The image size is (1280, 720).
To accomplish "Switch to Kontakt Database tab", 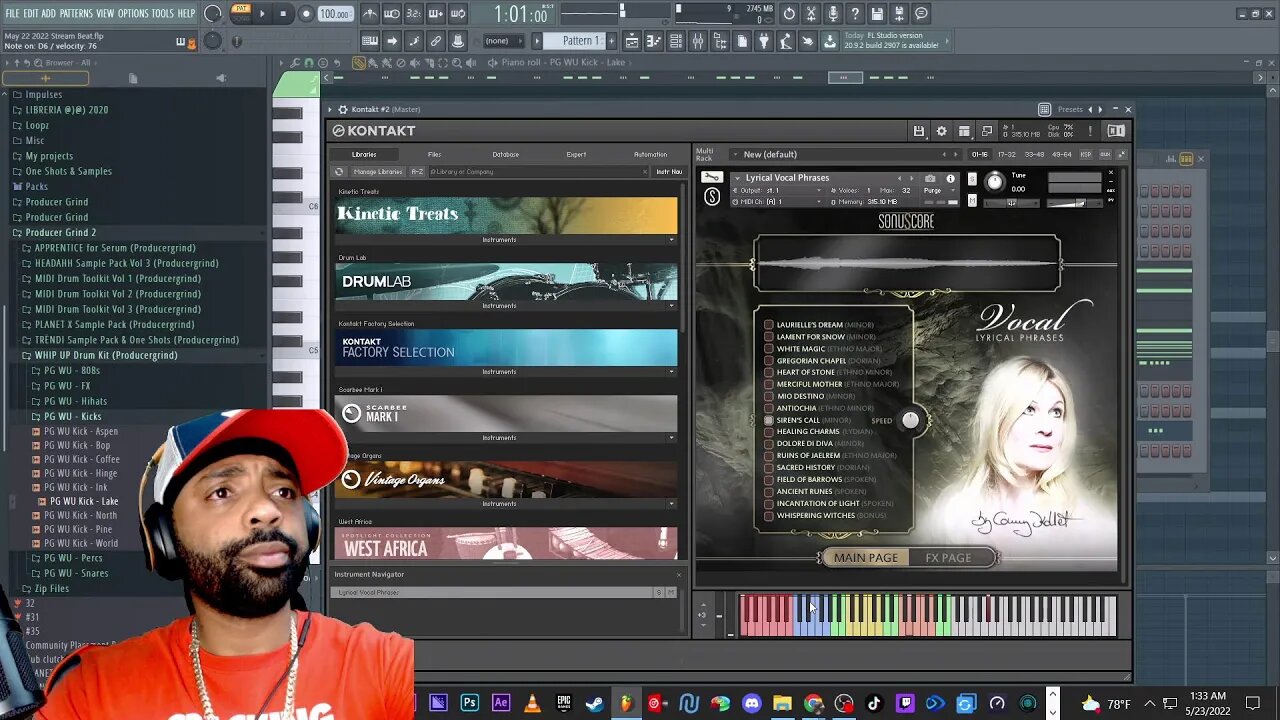I will (x=505, y=155).
